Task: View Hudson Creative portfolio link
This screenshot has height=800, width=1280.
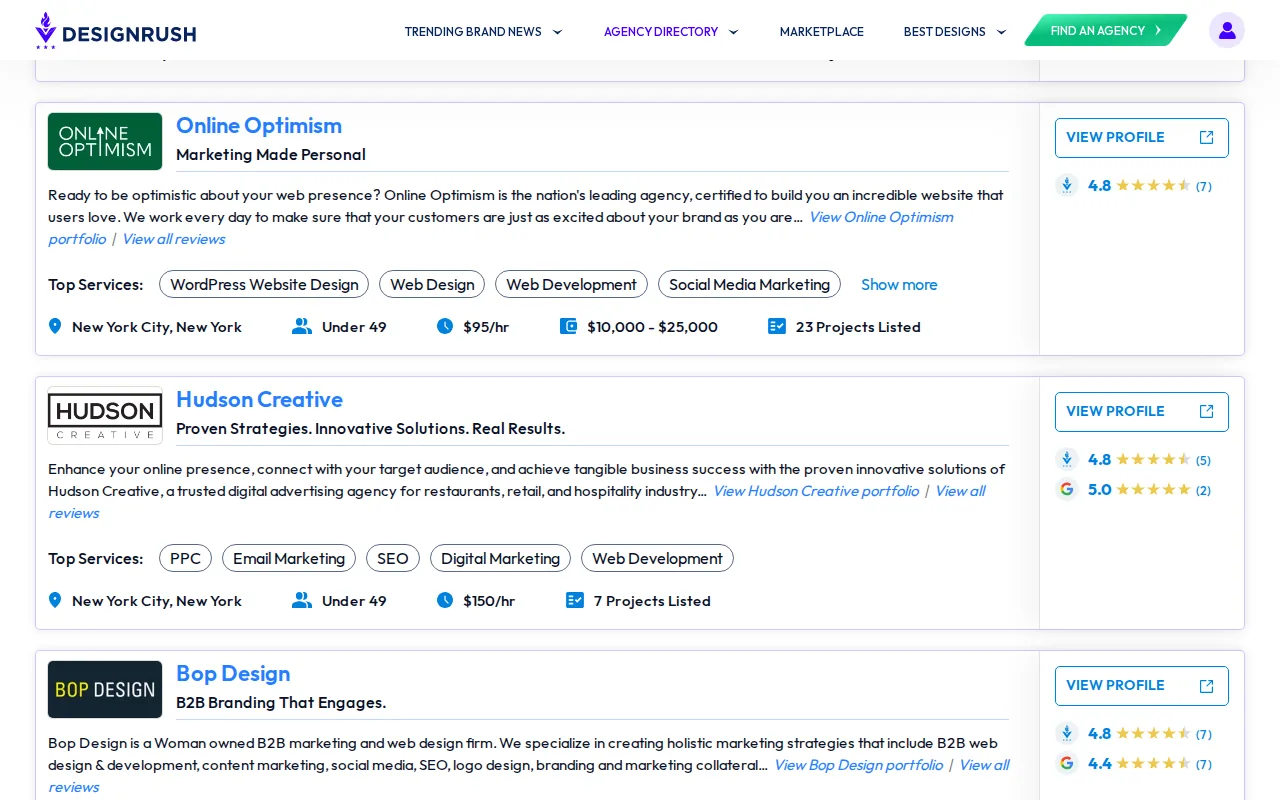Action: [x=816, y=491]
